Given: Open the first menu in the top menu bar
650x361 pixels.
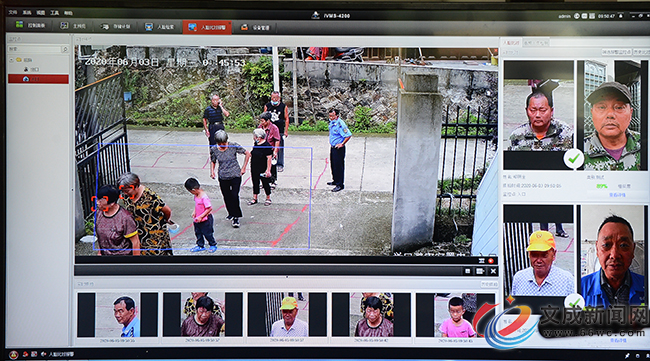Looking at the screenshot, I should tap(13, 12).
